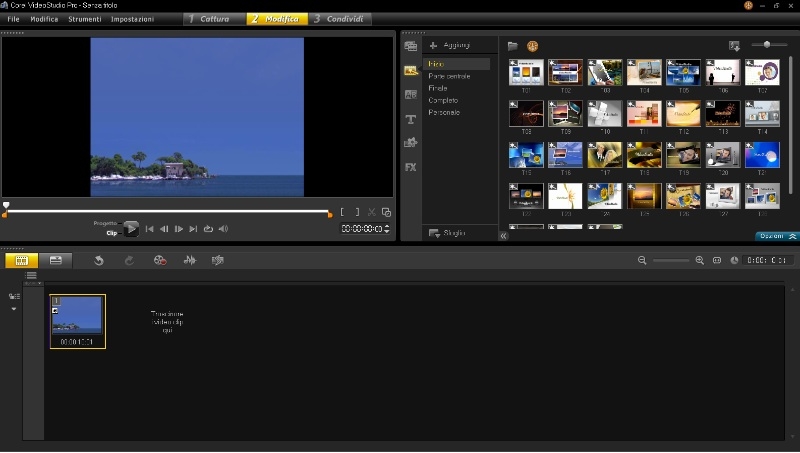Open the record/capture option icon

point(160,260)
